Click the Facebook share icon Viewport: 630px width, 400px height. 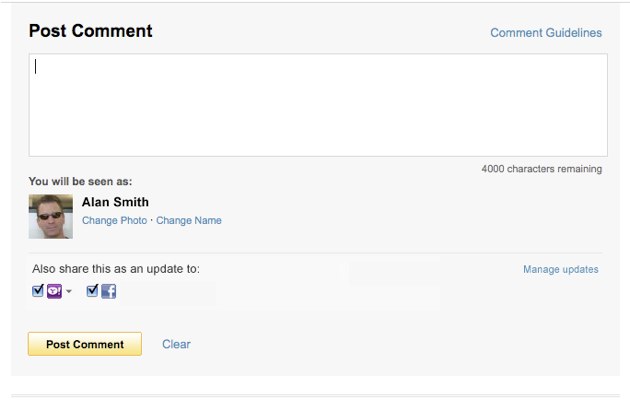tap(109, 291)
